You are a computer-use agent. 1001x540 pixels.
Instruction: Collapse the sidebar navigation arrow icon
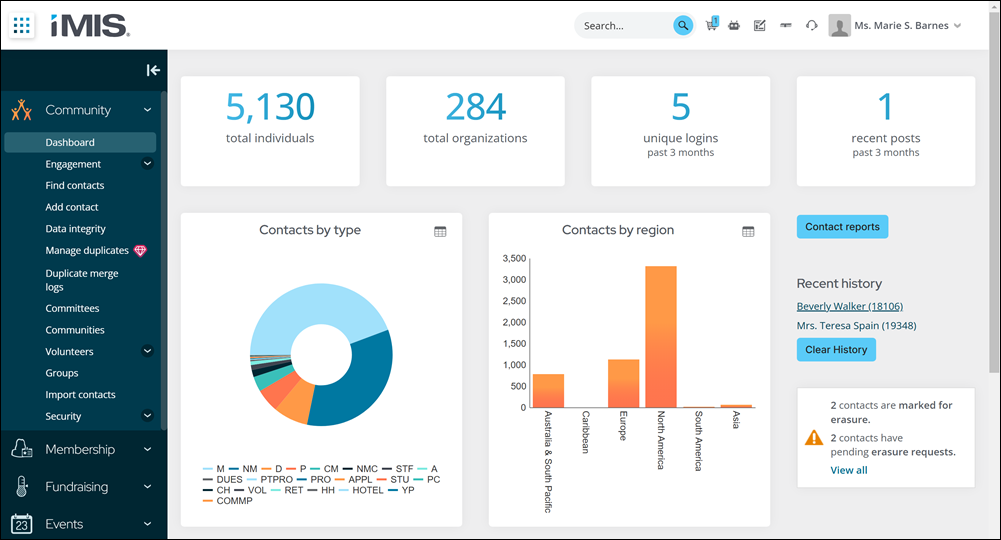point(153,70)
